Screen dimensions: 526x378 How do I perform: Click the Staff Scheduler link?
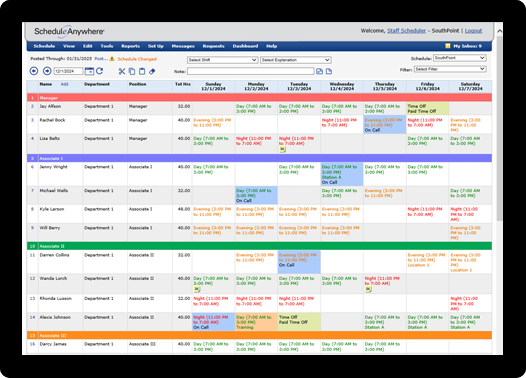[406, 31]
